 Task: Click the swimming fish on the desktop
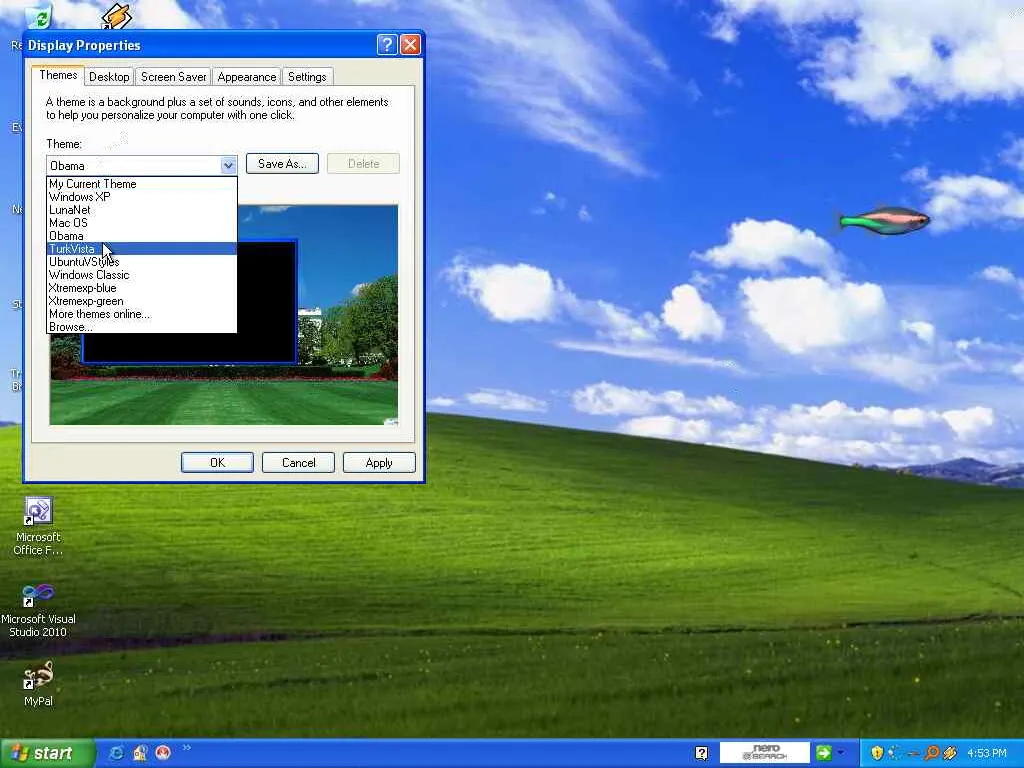coord(884,221)
